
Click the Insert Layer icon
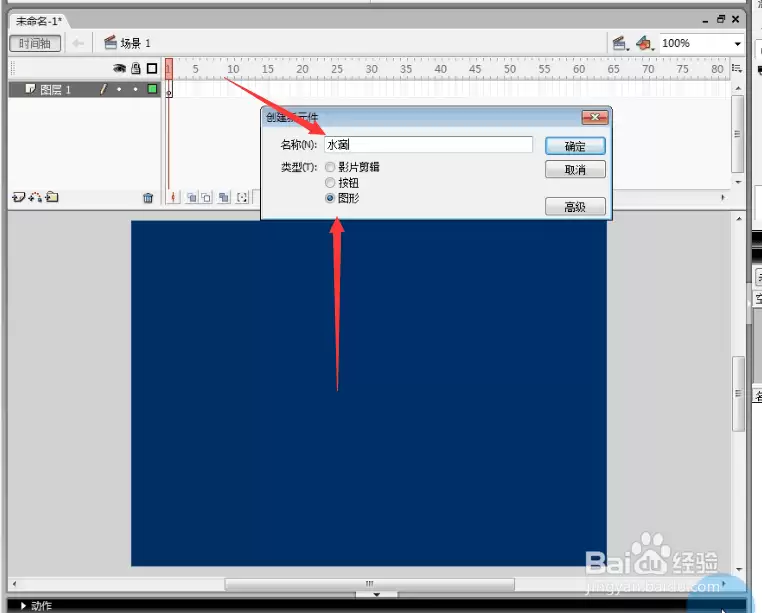[18, 197]
